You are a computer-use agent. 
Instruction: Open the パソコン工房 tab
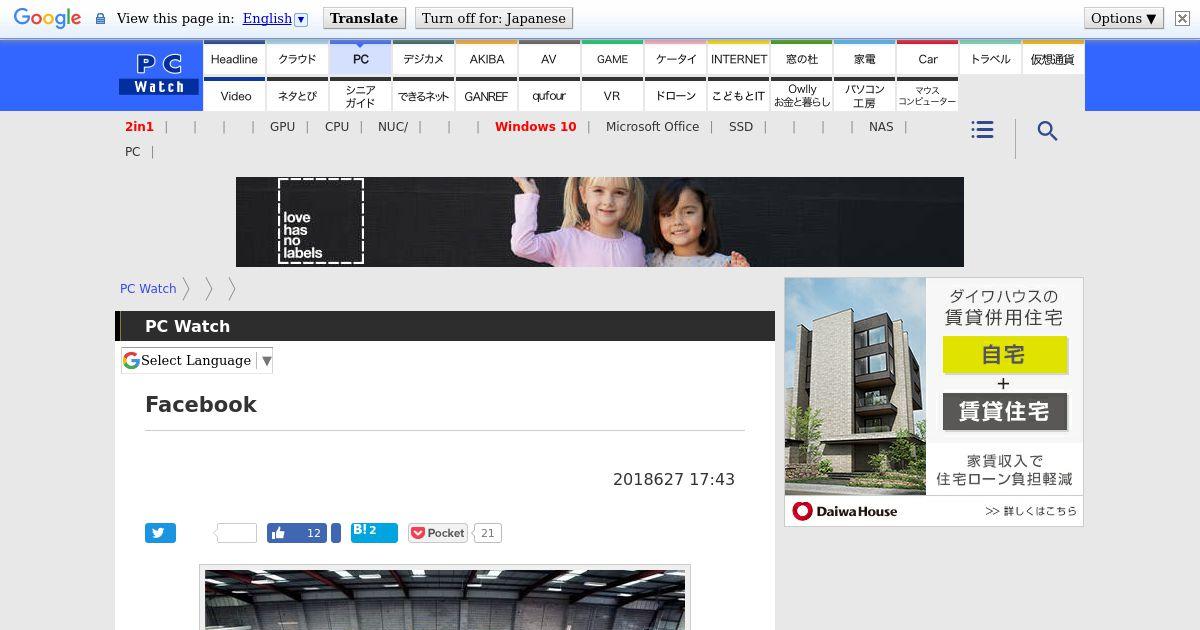click(864, 95)
